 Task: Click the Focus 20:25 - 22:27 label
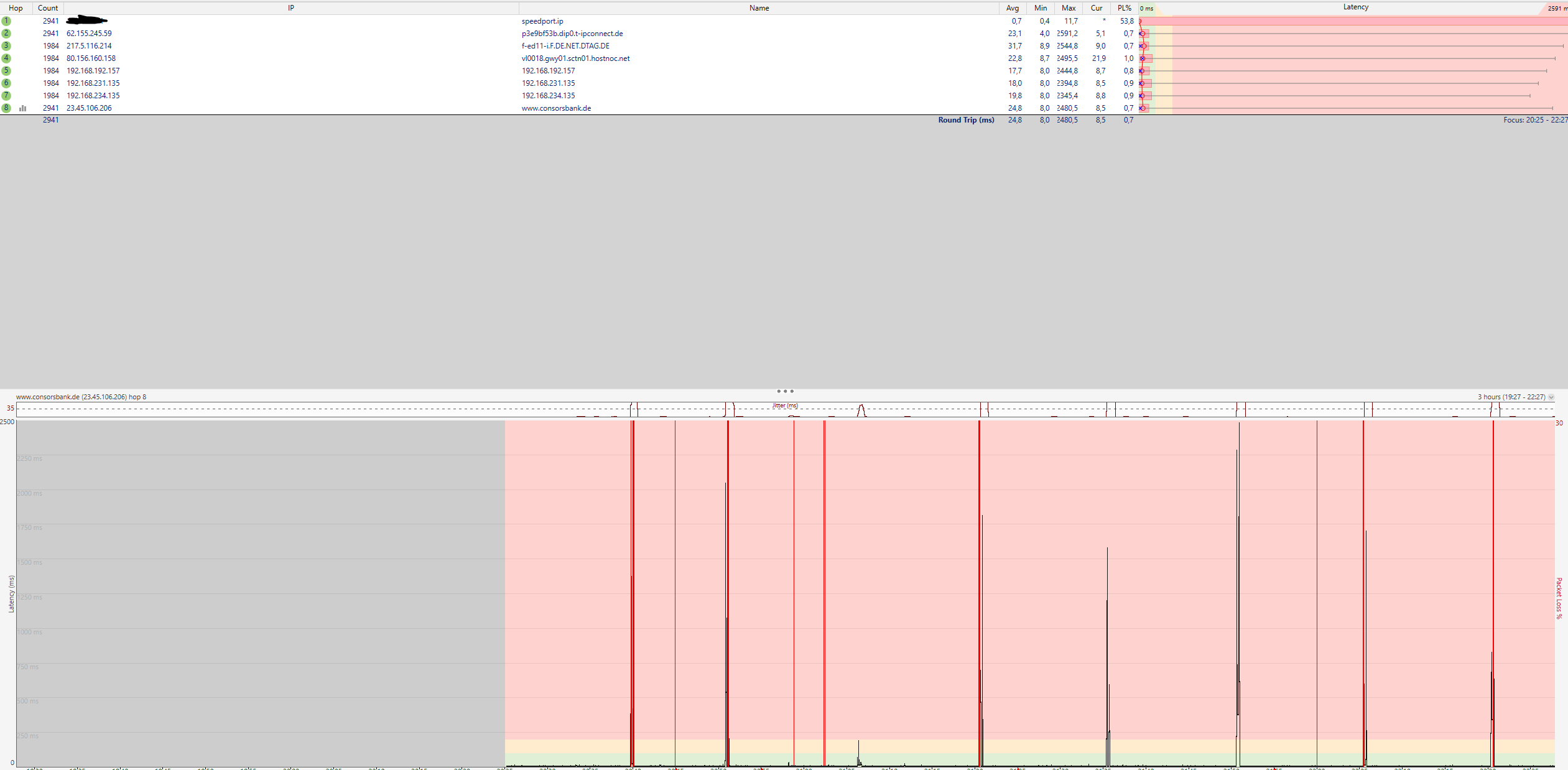1534,120
